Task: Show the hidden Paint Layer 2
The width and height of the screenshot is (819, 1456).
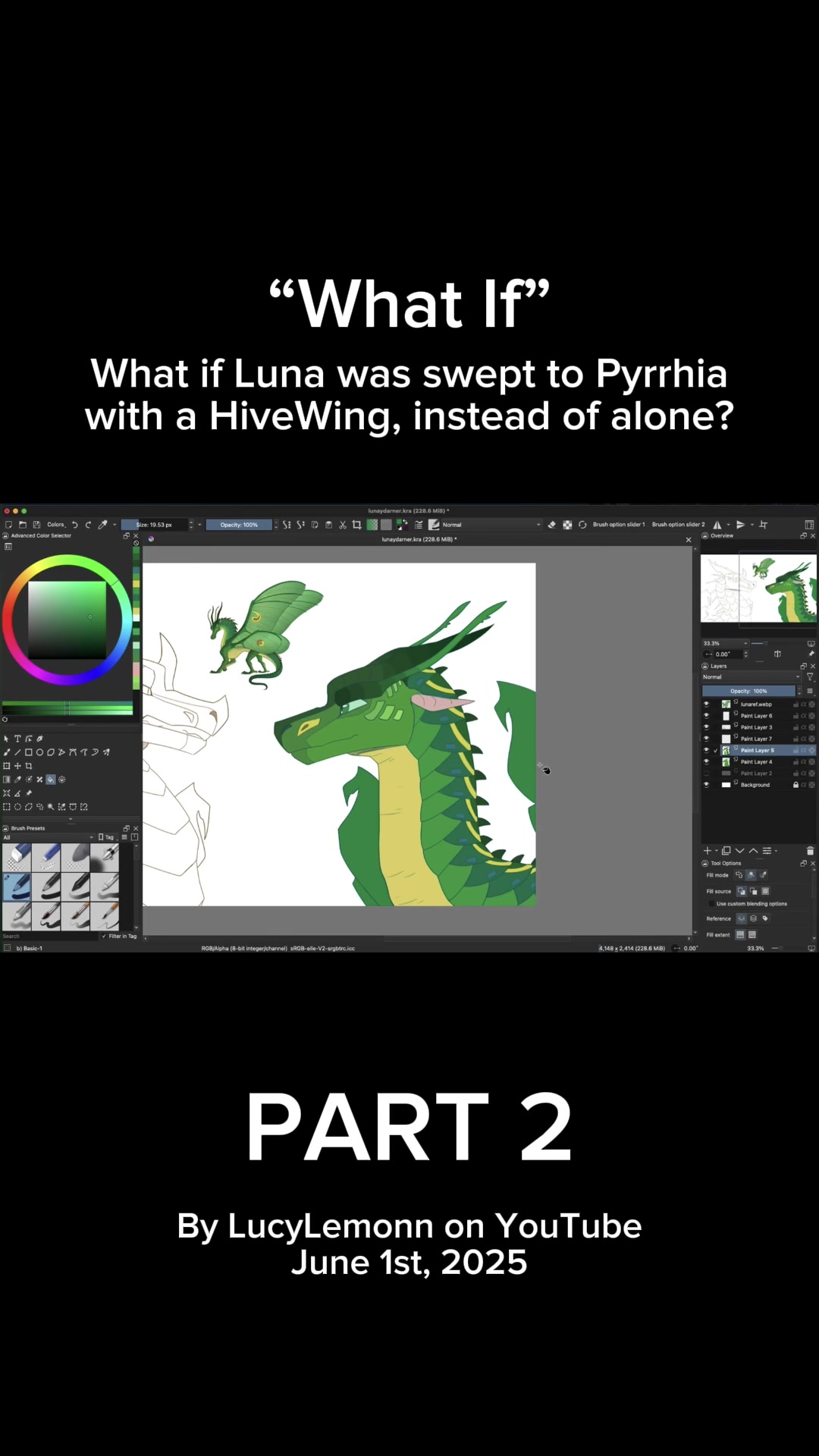Action: (707, 773)
